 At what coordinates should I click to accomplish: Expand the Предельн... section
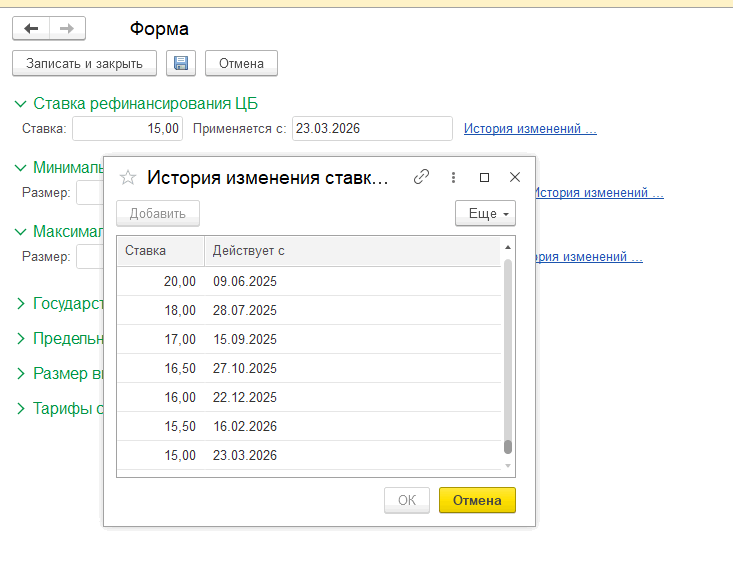pyautogui.click(x=21, y=339)
